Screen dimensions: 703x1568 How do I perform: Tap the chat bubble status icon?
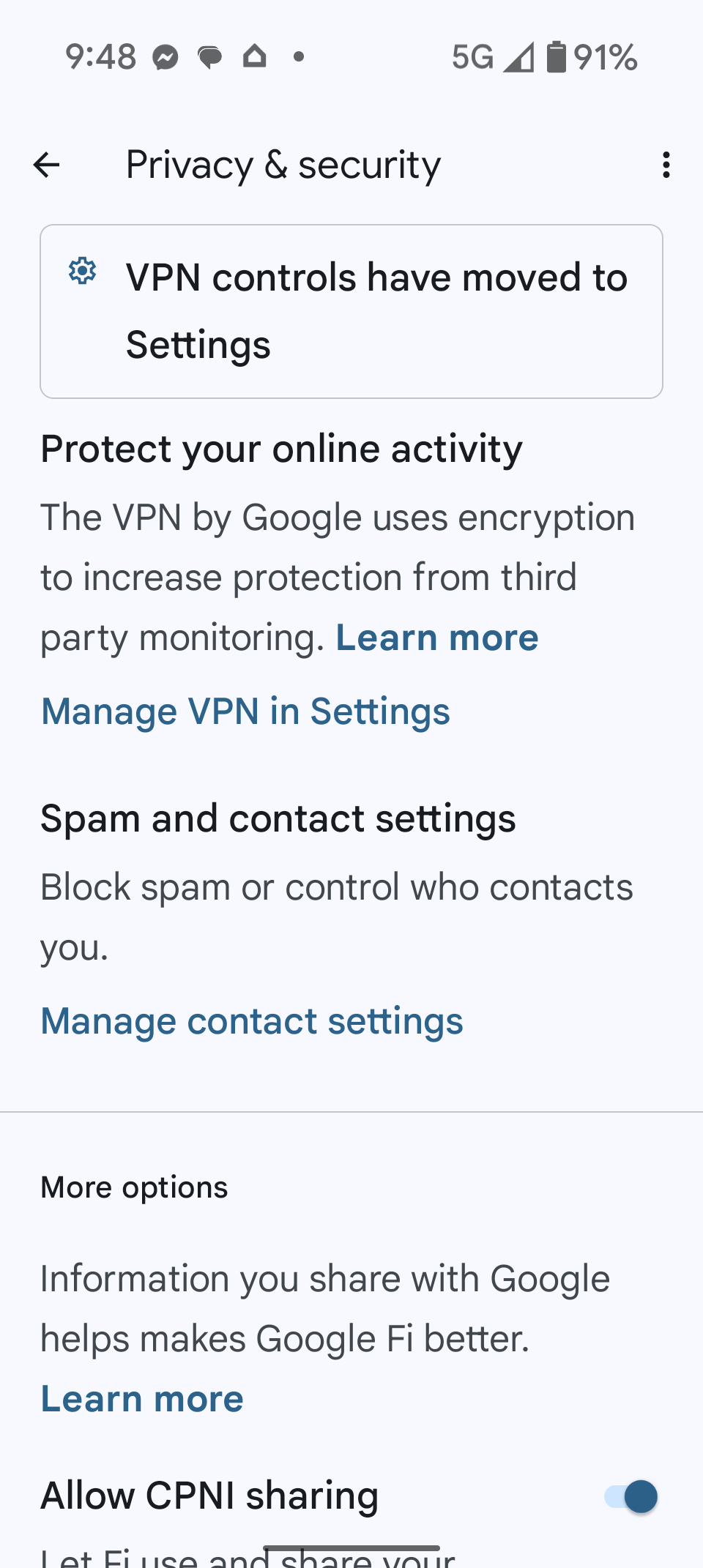210,57
